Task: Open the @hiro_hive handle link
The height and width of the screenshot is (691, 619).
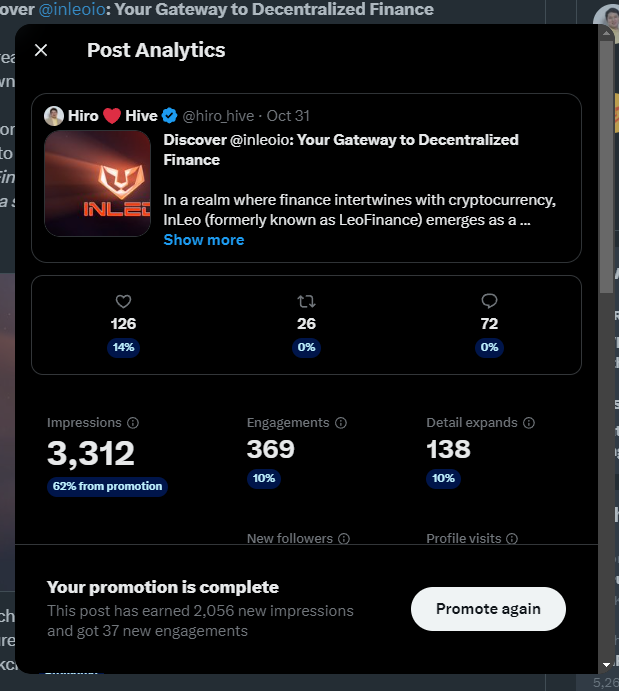Action: point(218,116)
